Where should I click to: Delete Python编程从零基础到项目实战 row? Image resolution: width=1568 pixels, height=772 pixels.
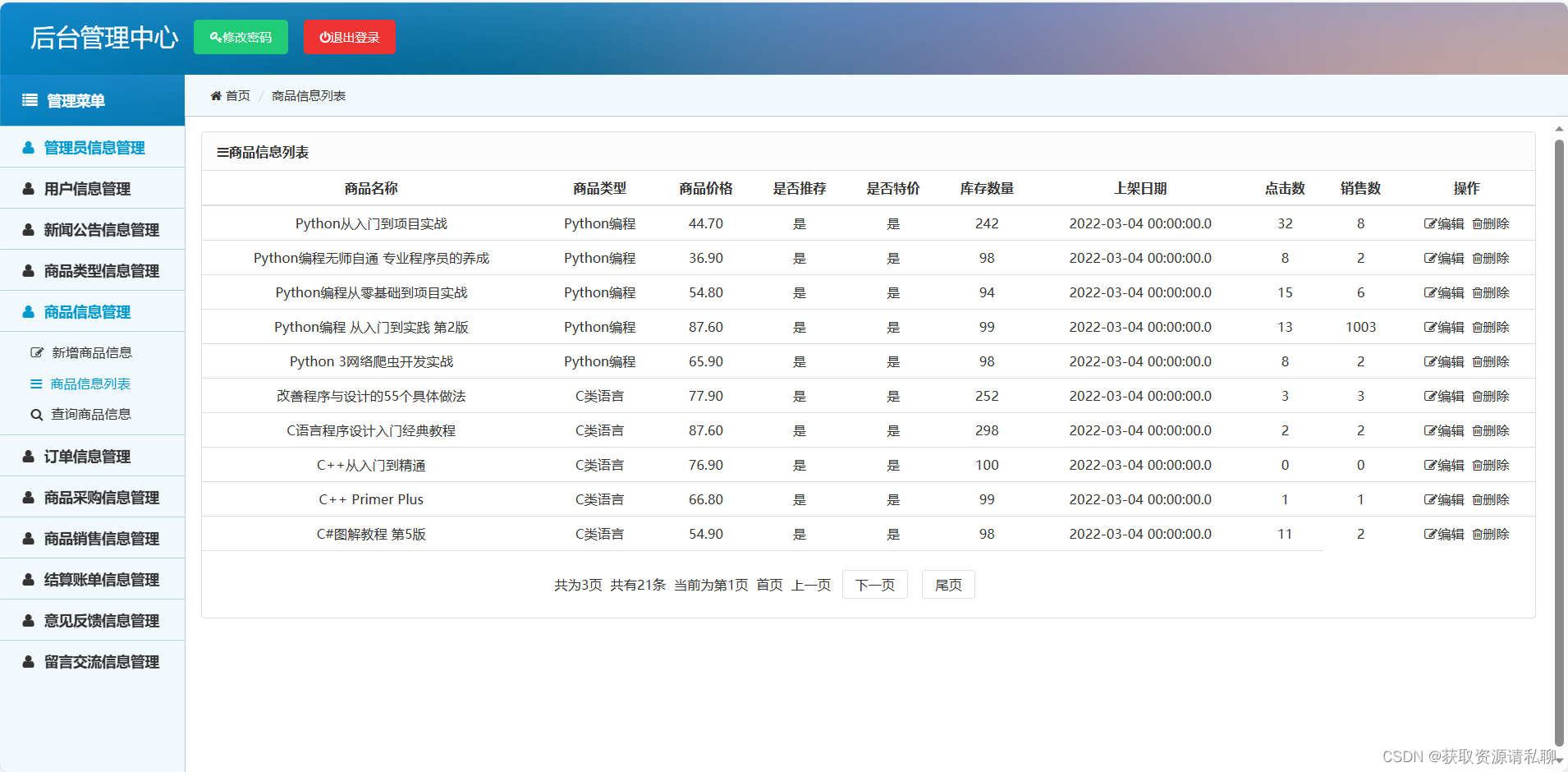1491,292
